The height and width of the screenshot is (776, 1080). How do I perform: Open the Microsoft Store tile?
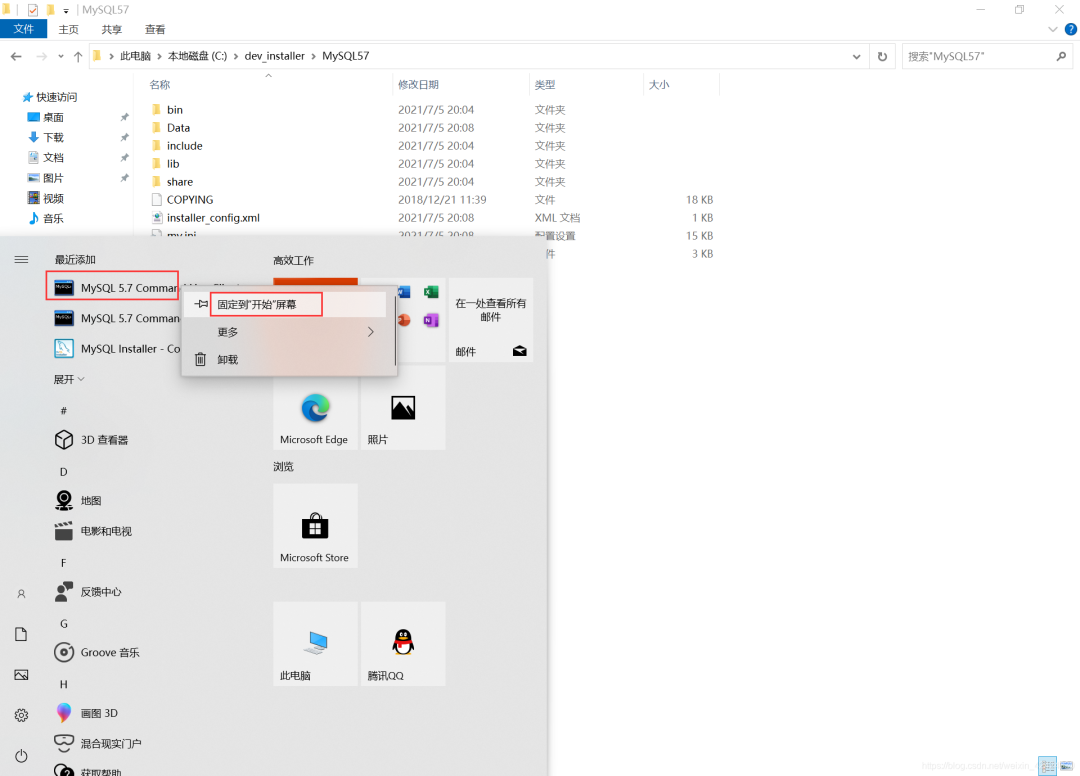[x=315, y=525]
